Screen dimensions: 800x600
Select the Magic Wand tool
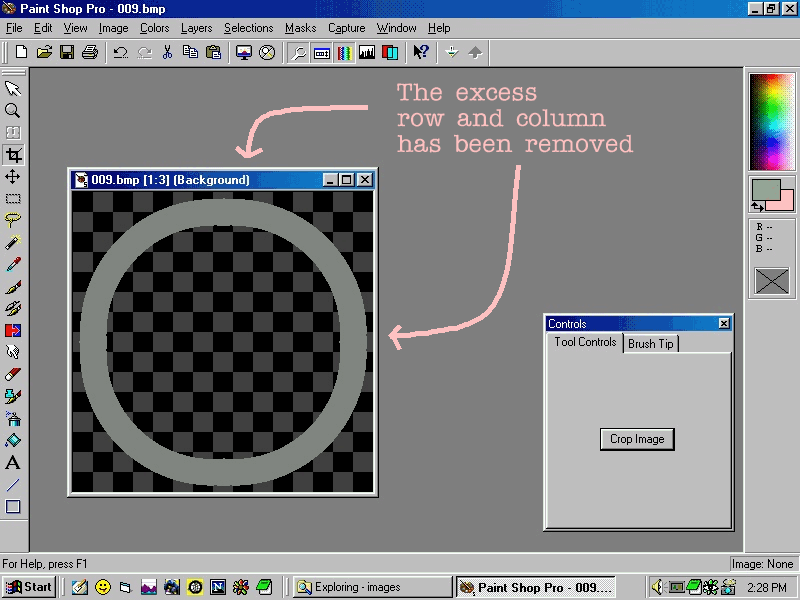tap(13, 243)
